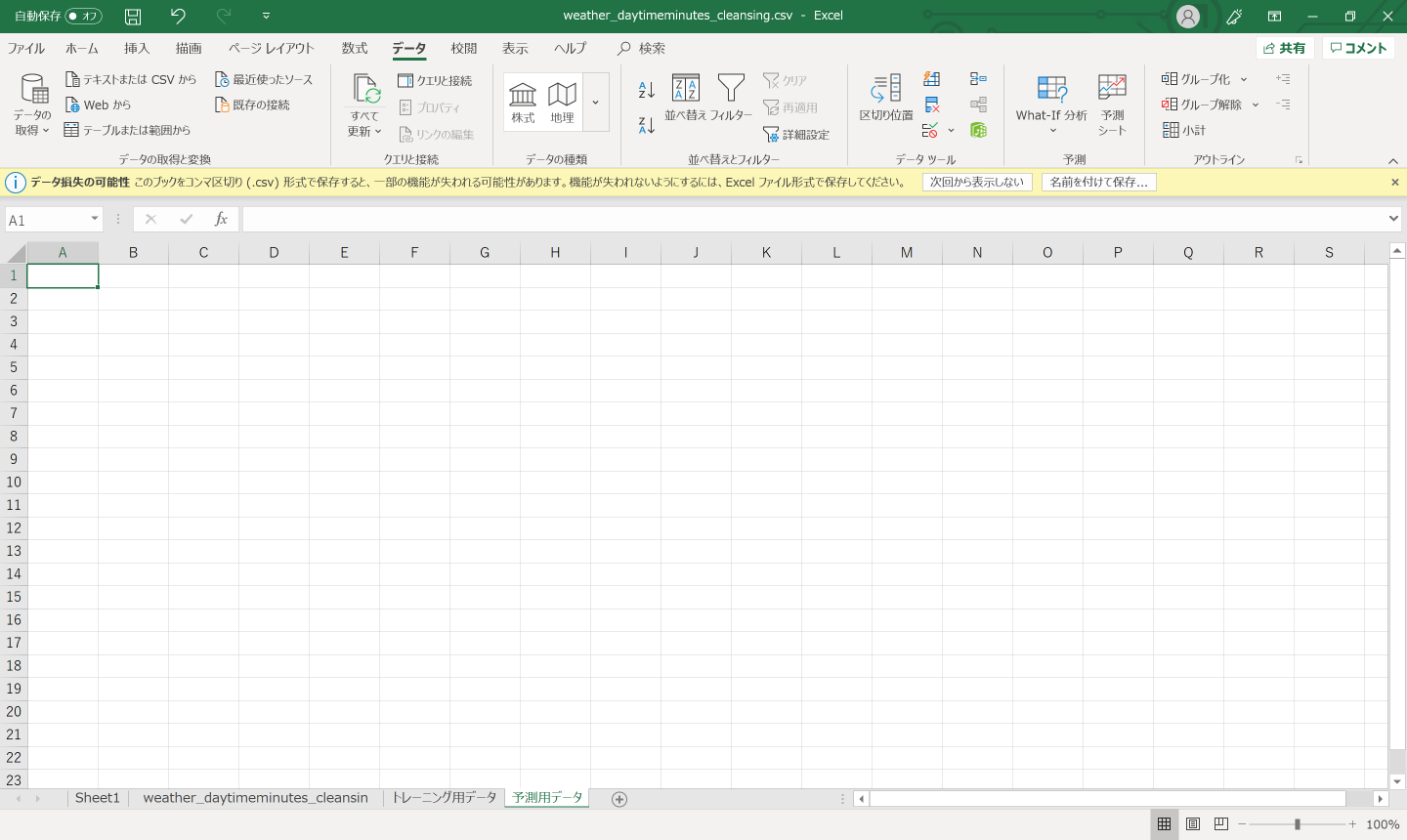Click 名前を付けて保存 button
Screen dimensions: 1407x840
pos(1099,182)
